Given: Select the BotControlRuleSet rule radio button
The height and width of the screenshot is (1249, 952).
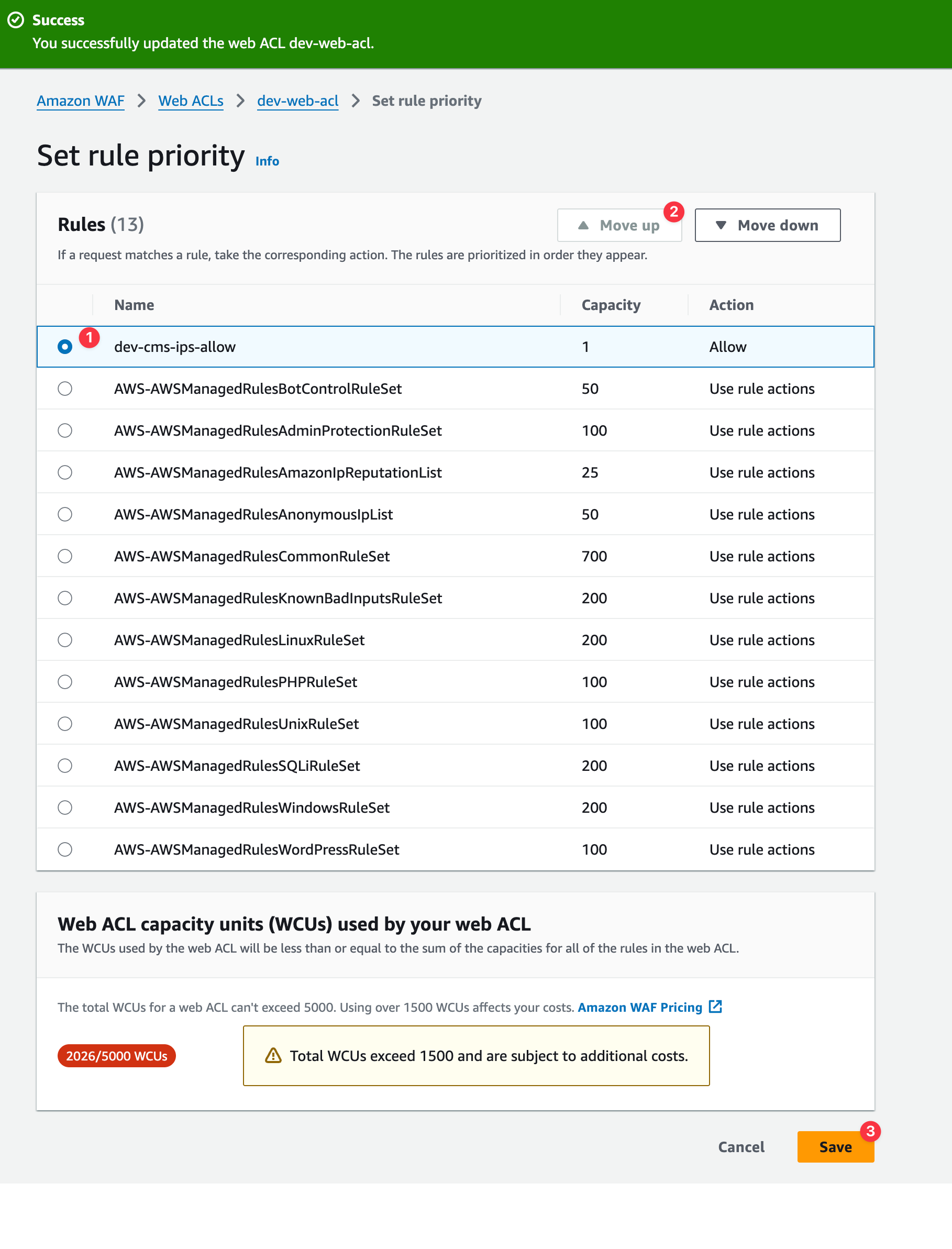Looking at the screenshot, I should pyautogui.click(x=65, y=388).
